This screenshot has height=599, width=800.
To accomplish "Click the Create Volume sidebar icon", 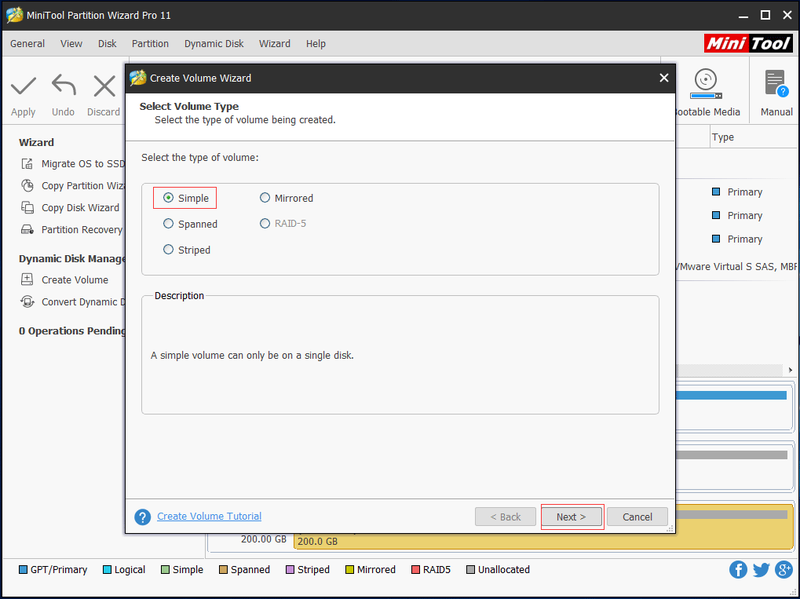I will [x=27, y=280].
